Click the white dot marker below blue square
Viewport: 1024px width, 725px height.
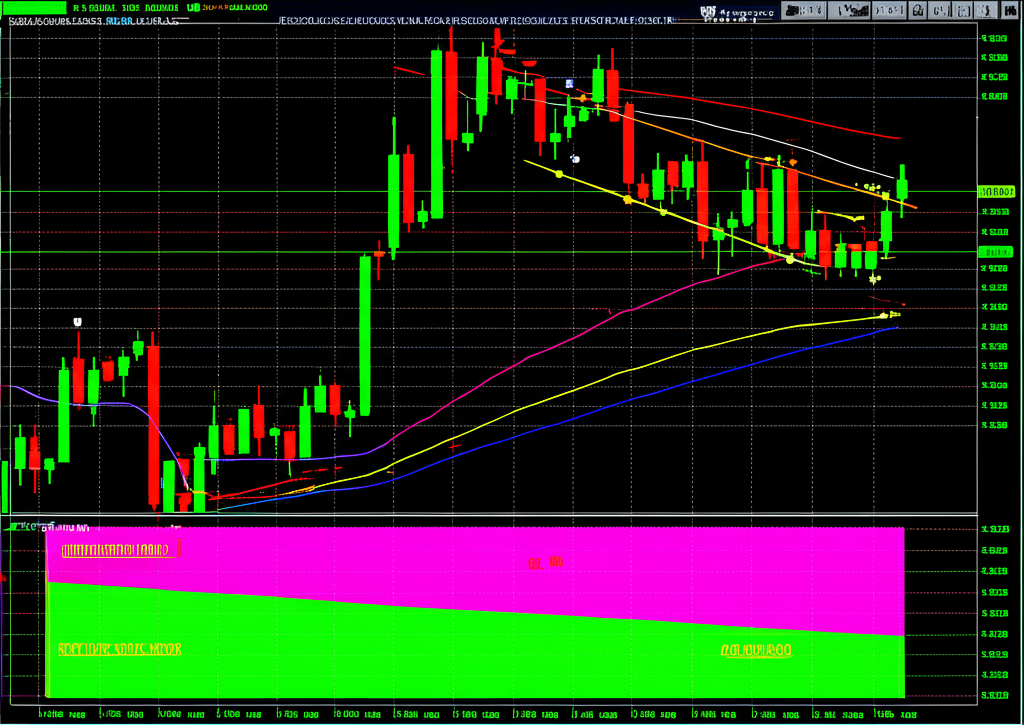click(575, 158)
